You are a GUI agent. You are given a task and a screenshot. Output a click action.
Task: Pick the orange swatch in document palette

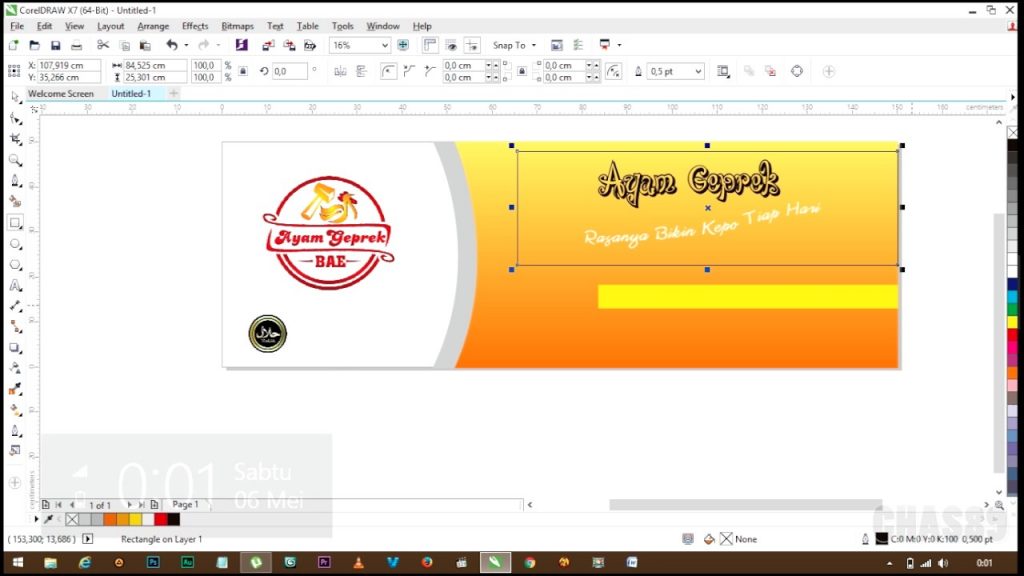pos(110,519)
